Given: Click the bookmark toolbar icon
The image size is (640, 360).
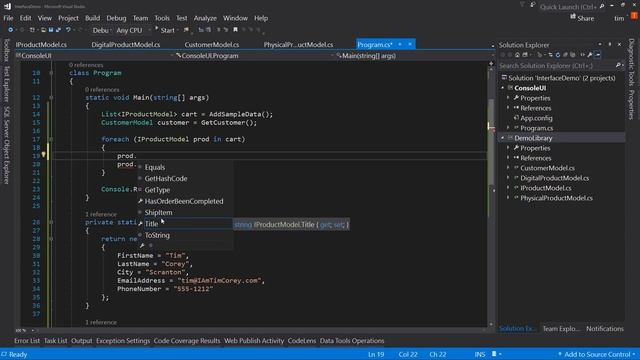Looking at the screenshot, I should coord(236,30).
